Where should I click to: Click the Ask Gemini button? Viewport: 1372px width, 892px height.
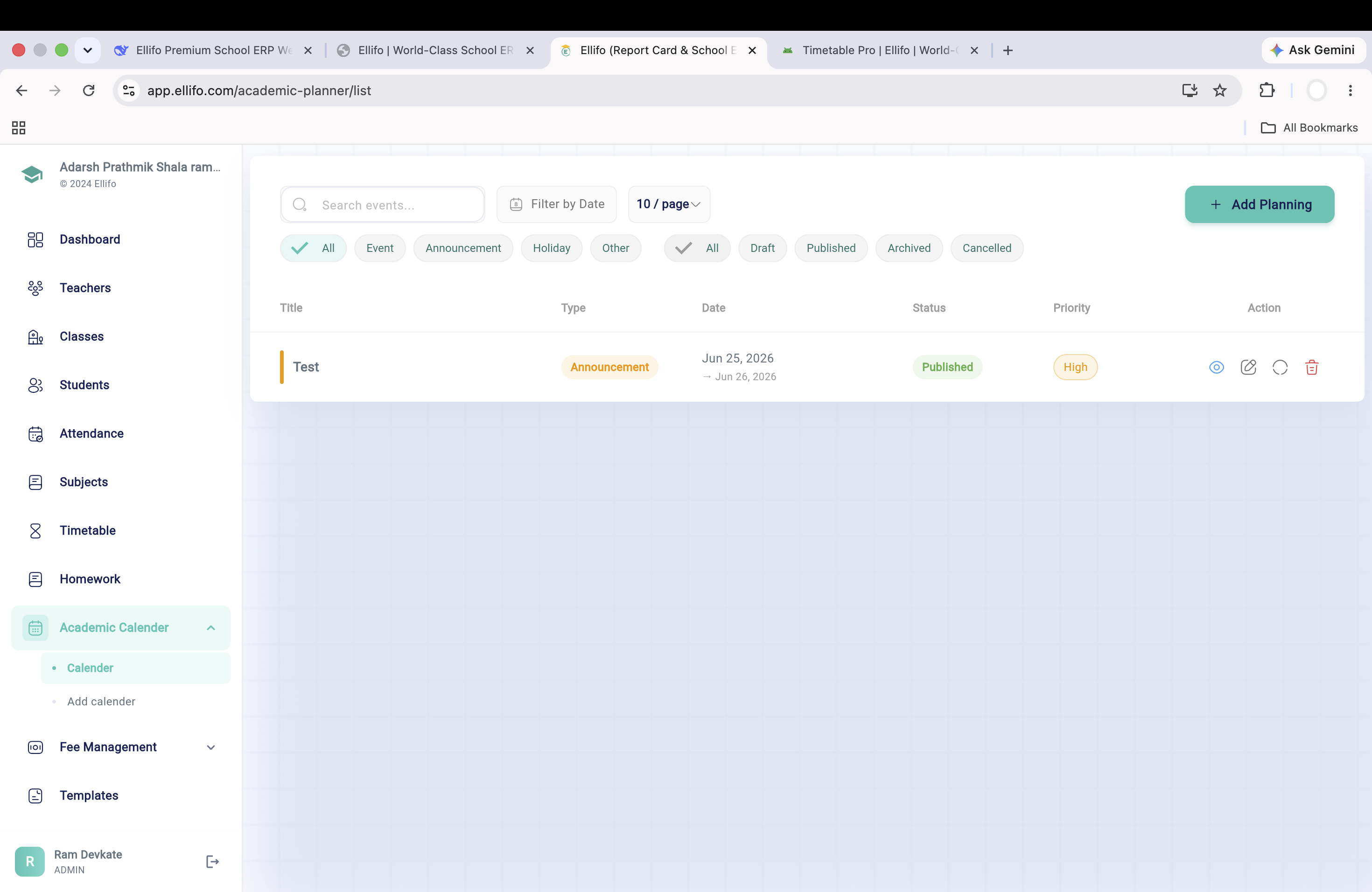pyautogui.click(x=1313, y=50)
